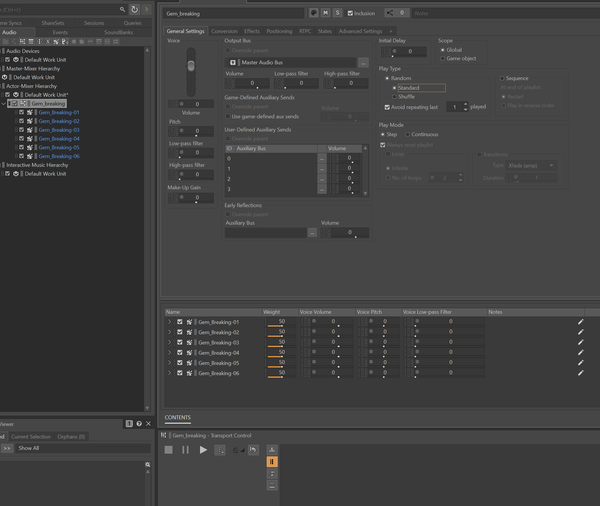Select the Continuous play mode
The height and width of the screenshot is (506, 600).
pos(409,133)
